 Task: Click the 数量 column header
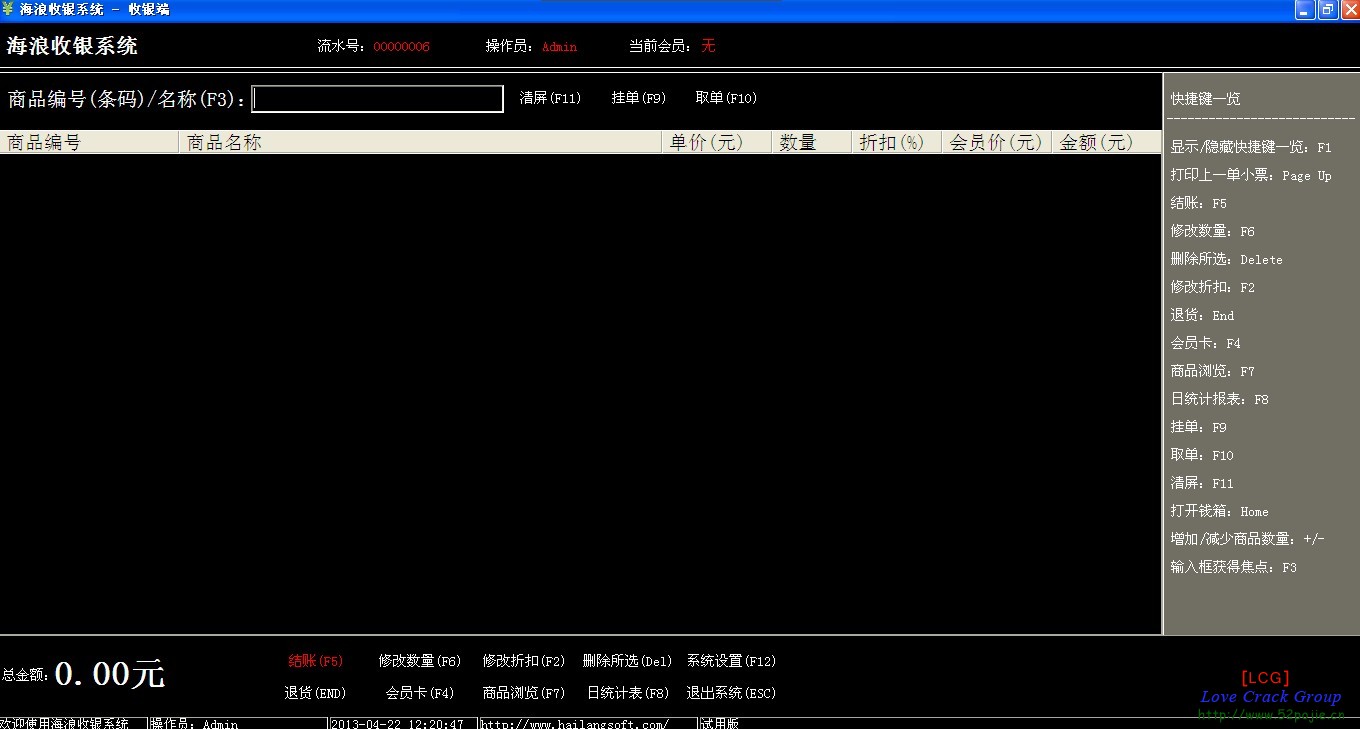(812, 142)
